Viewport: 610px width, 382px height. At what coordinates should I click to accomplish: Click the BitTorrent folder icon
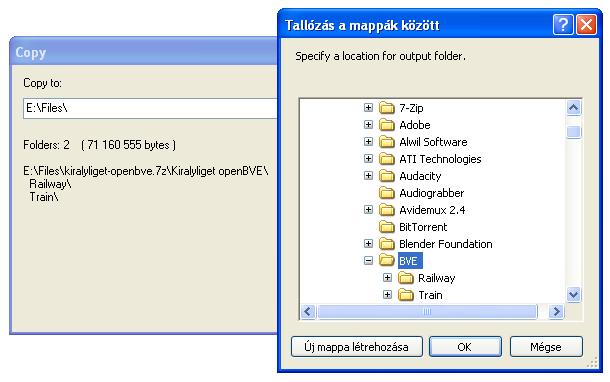pyautogui.click(x=387, y=227)
